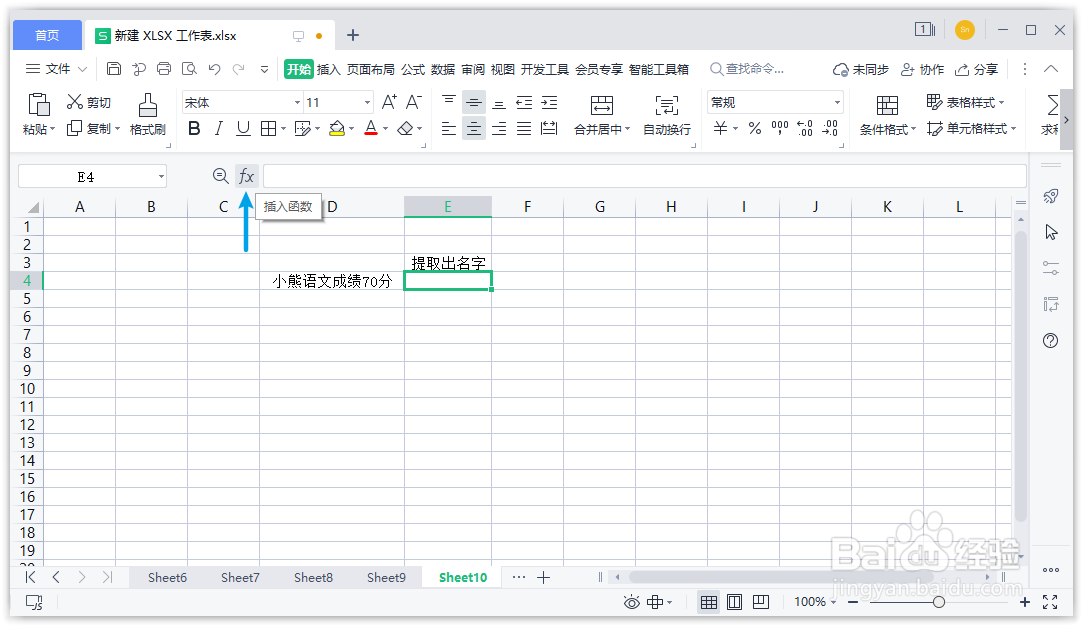Switch to the 插入 ribbon tab
The image size is (1083, 626).
pyautogui.click(x=328, y=69)
